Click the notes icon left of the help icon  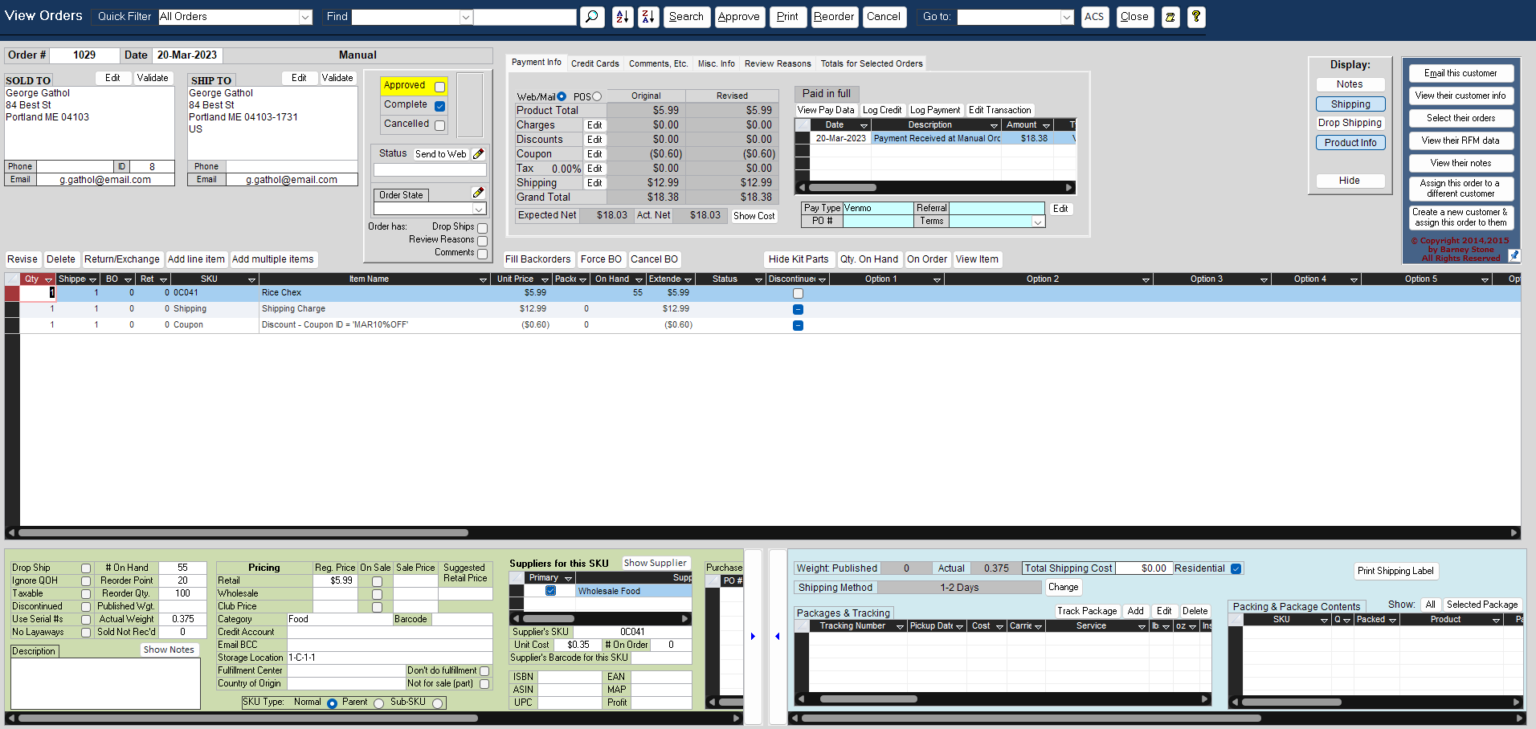1170,16
